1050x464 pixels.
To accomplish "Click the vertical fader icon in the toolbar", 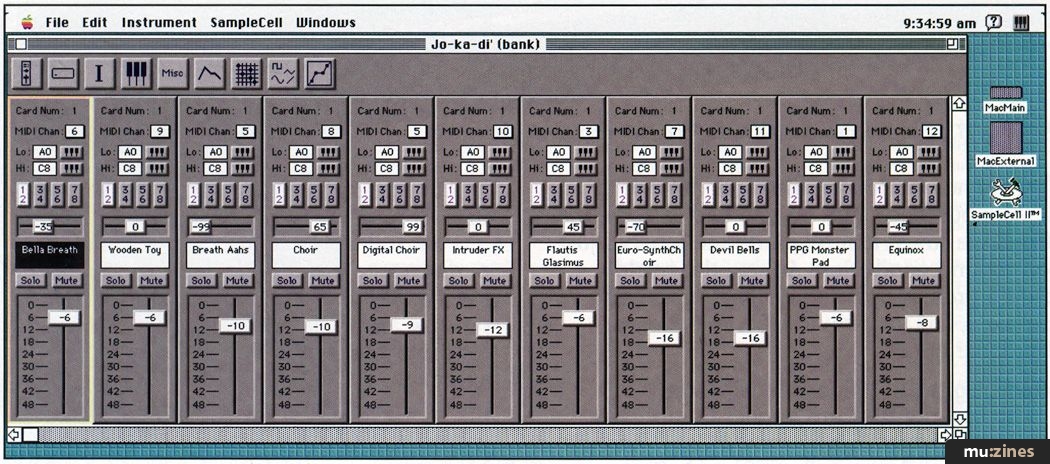I will [x=26, y=72].
